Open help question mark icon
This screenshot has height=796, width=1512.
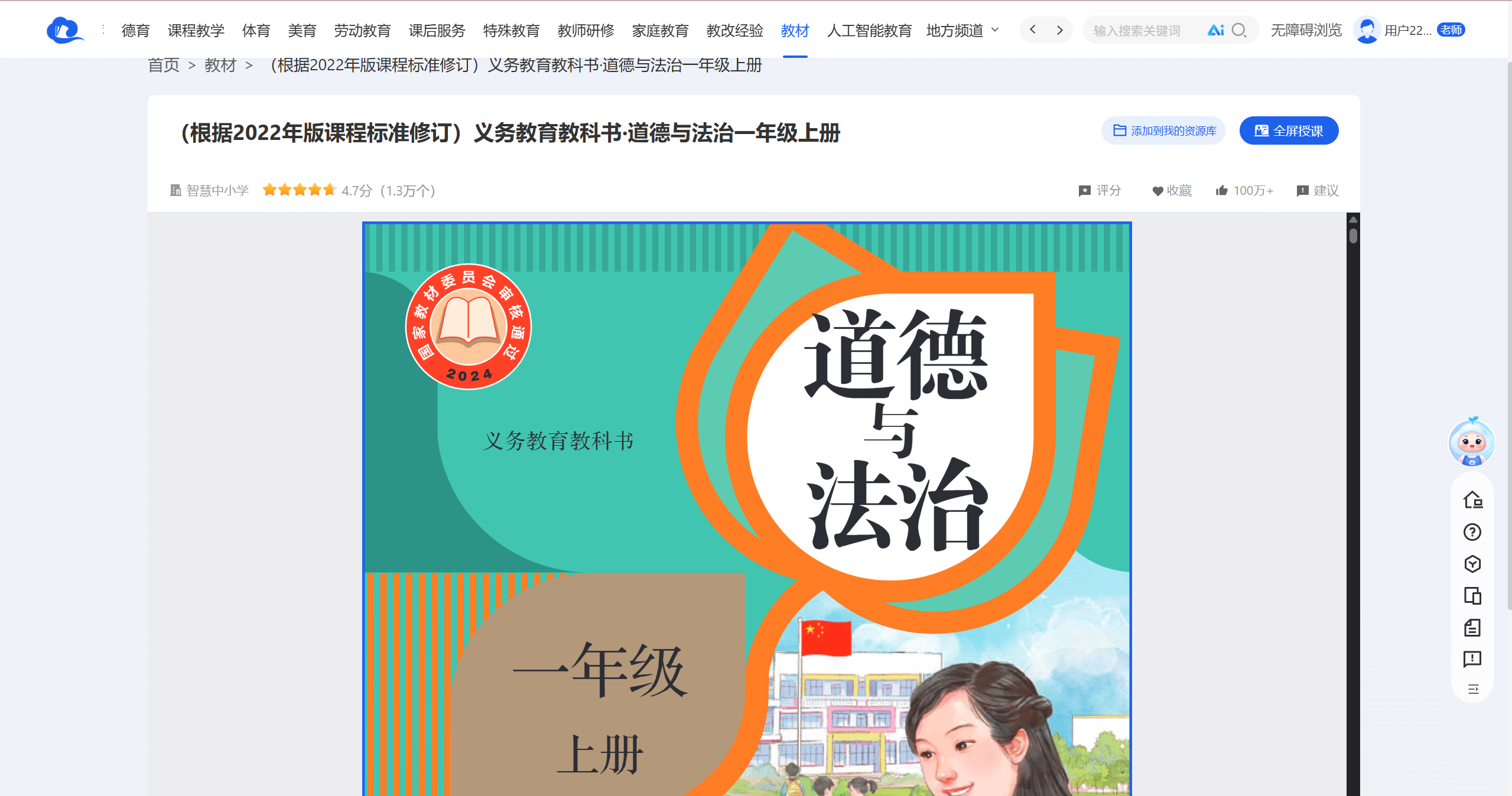click(1472, 532)
